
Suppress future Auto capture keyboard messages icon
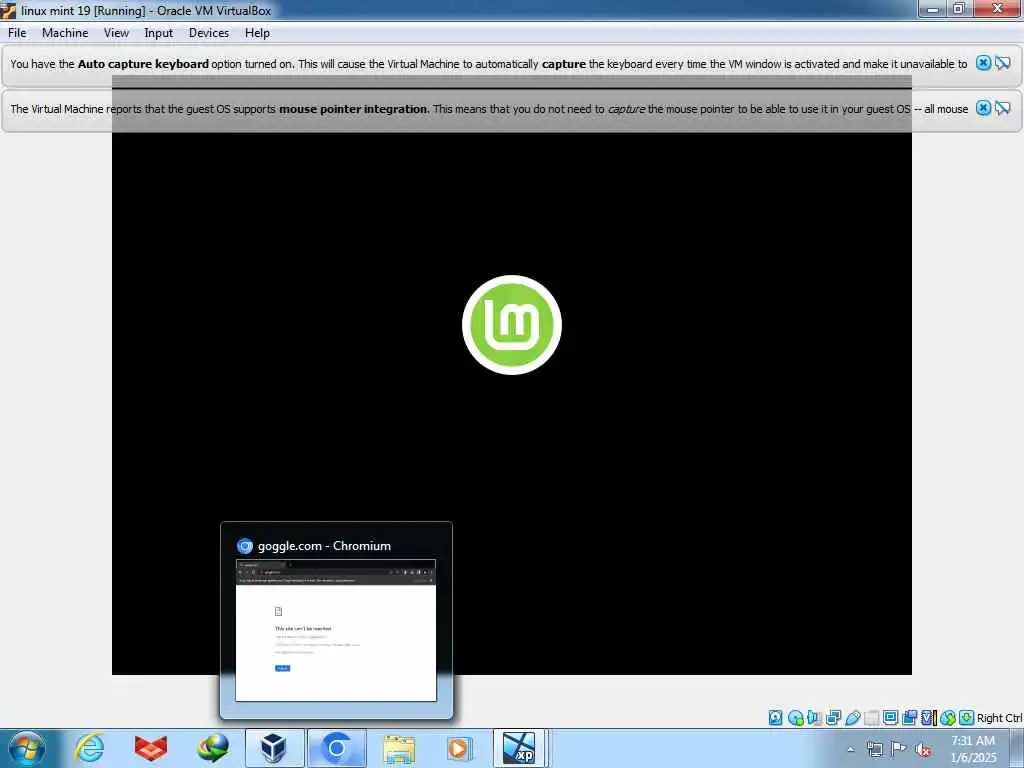pyautogui.click(x=1002, y=63)
